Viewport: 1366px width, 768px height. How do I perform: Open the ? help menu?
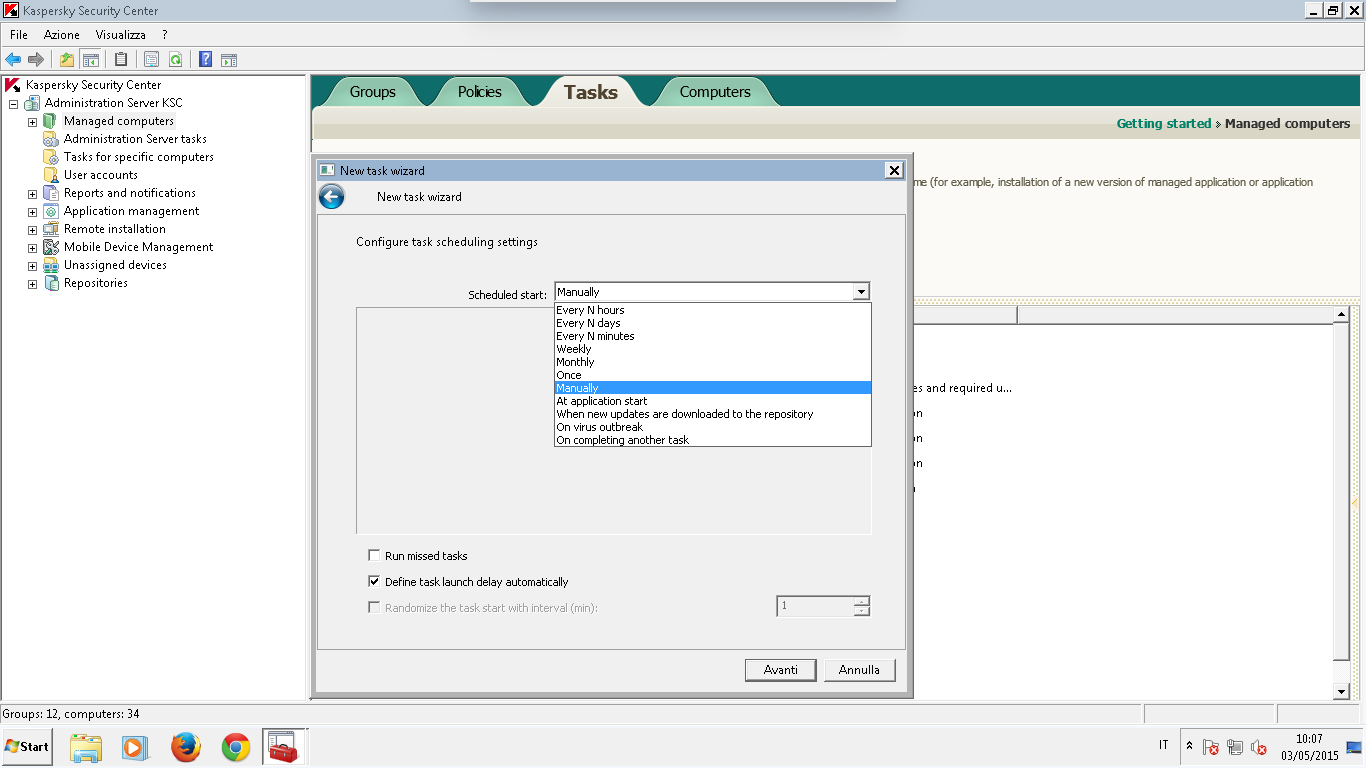click(x=165, y=35)
